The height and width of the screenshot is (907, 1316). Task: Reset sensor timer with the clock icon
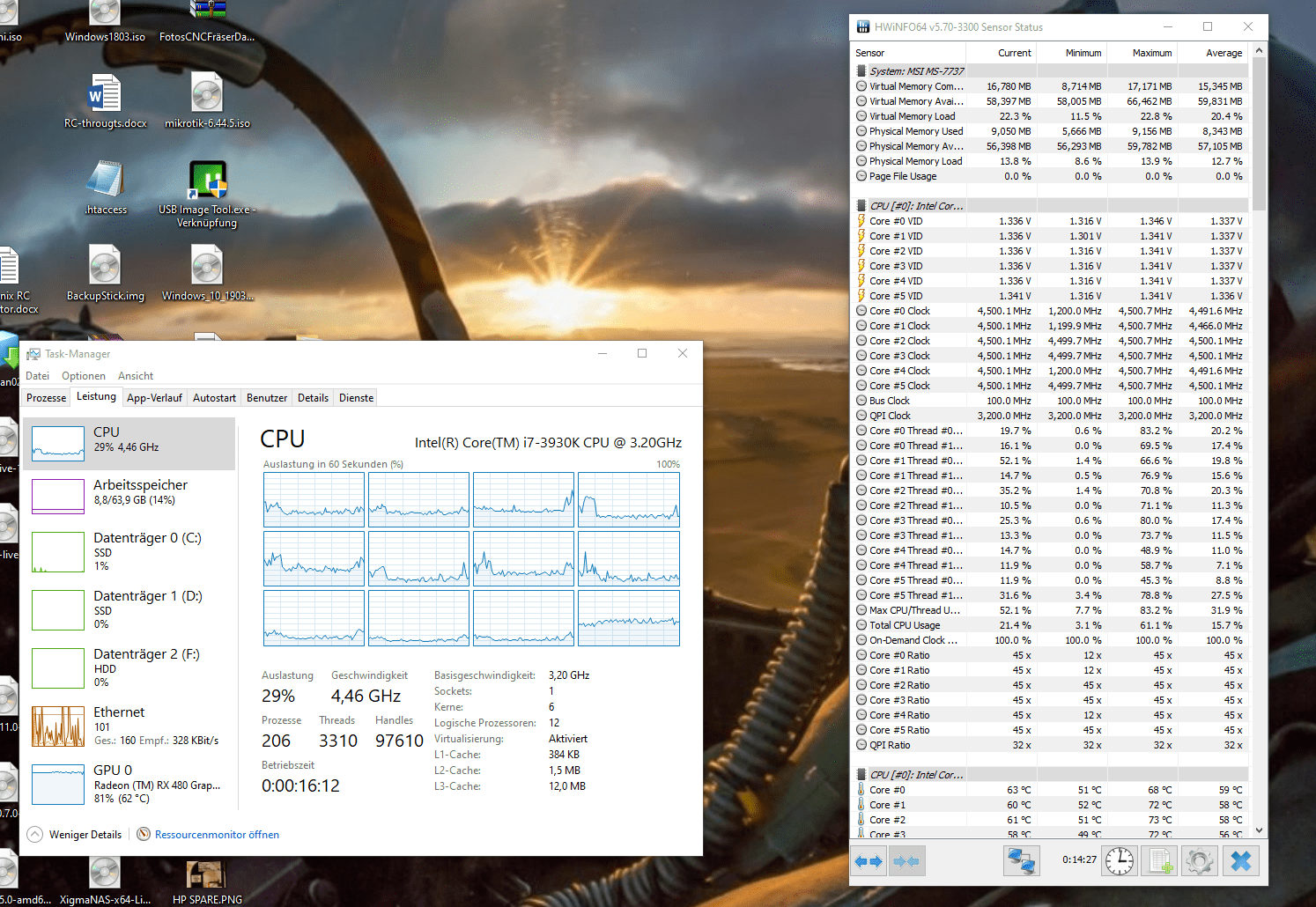pos(1120,860)
